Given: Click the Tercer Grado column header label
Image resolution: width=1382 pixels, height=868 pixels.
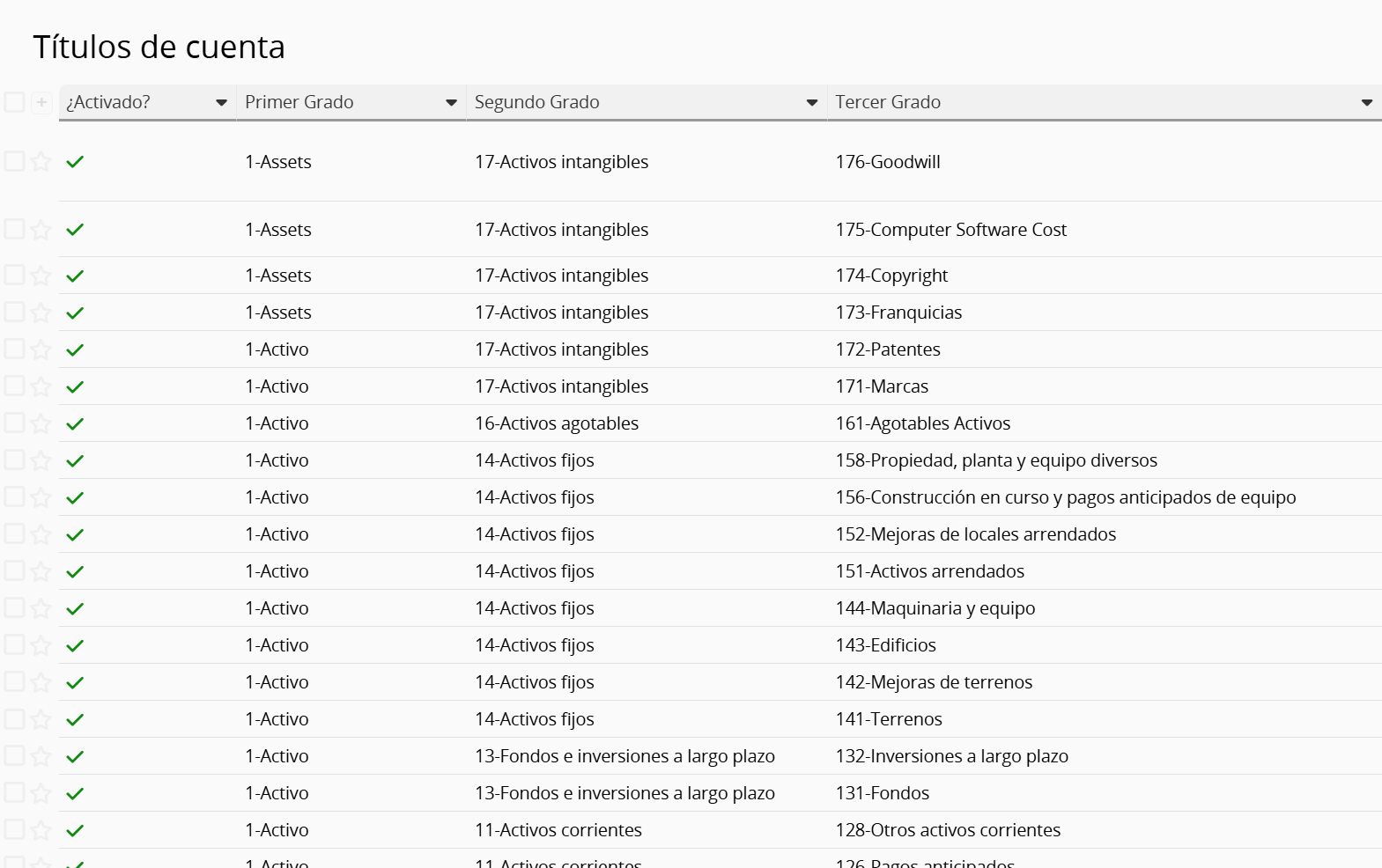Looking at the screenshot, I should coord(888,102).
